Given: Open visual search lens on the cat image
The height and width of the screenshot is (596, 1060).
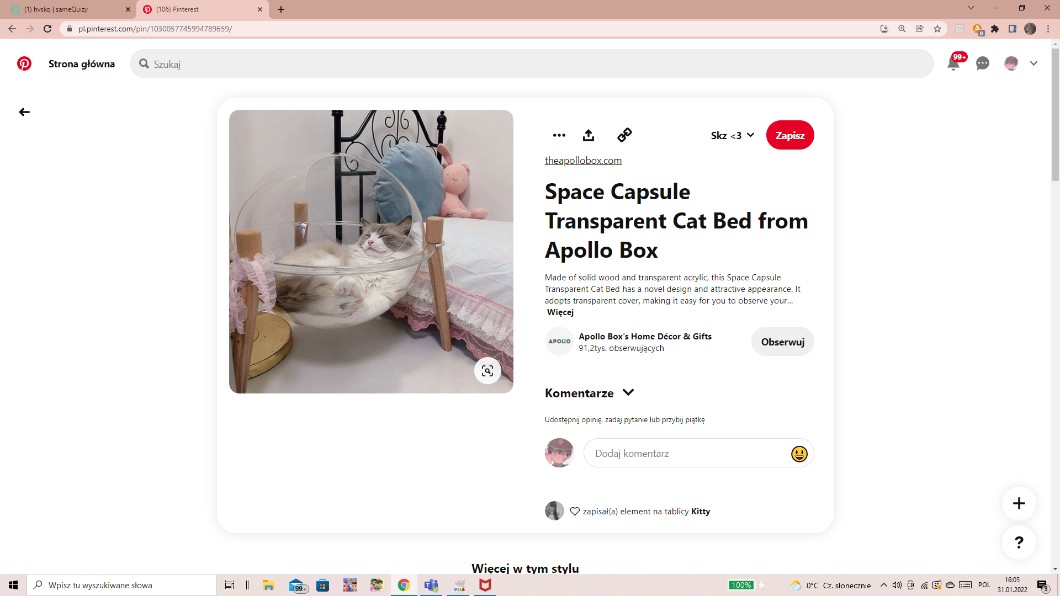Looking at the screenshot, I should point(487,370).
